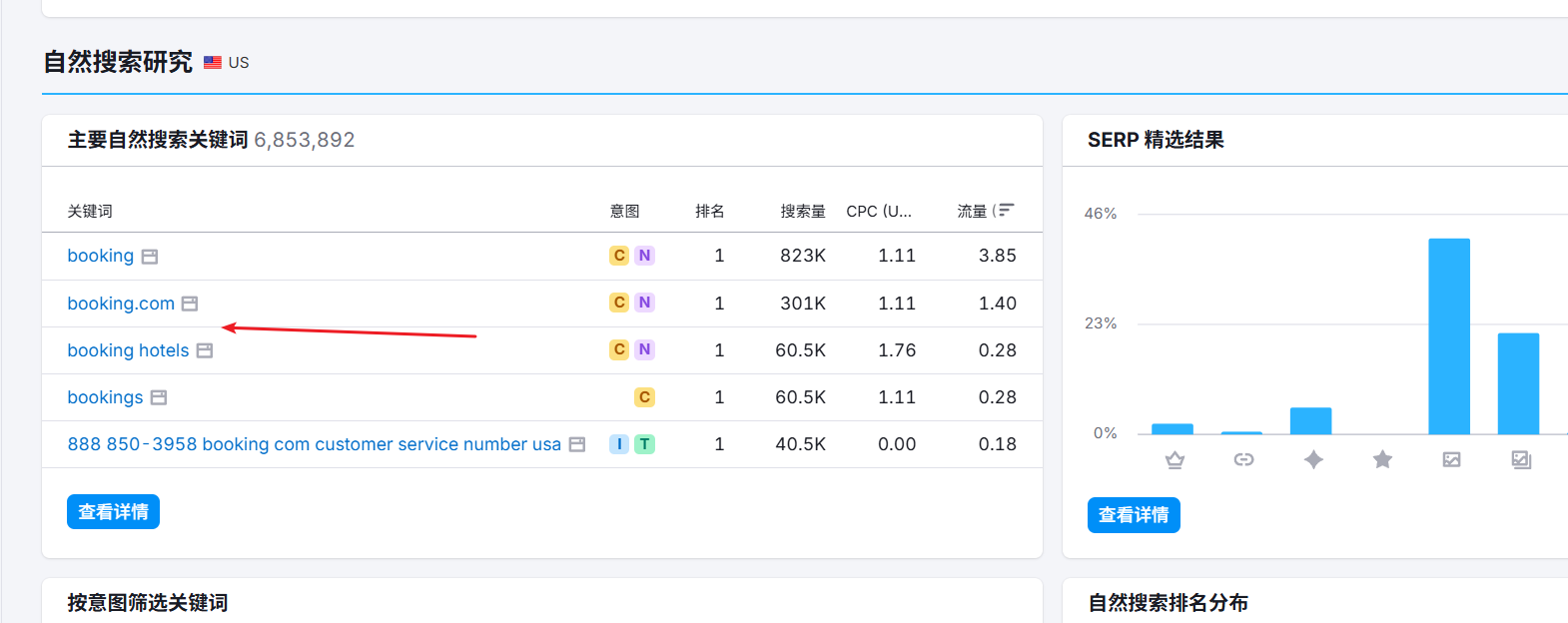Select the single image icon under tallest bar

(1451, 459)
